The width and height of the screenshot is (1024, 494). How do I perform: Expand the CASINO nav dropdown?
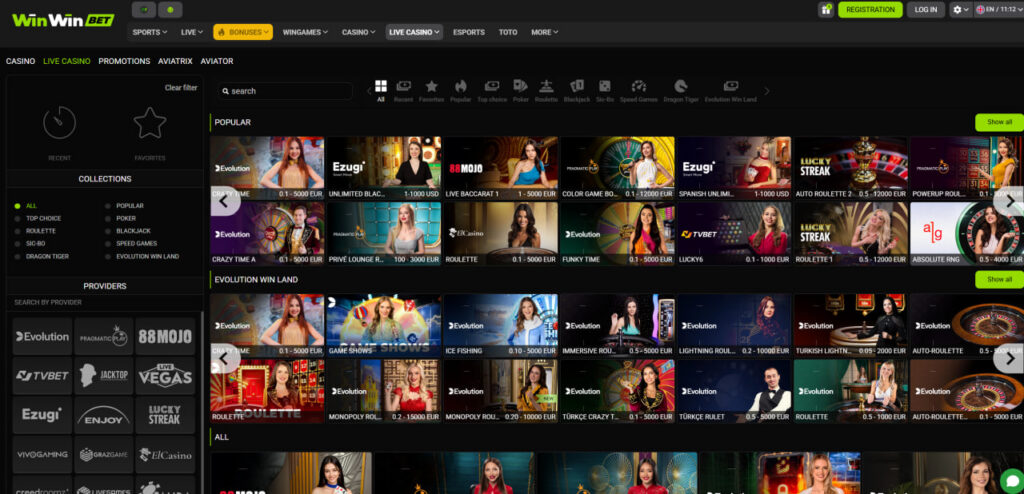coord(359,32)
